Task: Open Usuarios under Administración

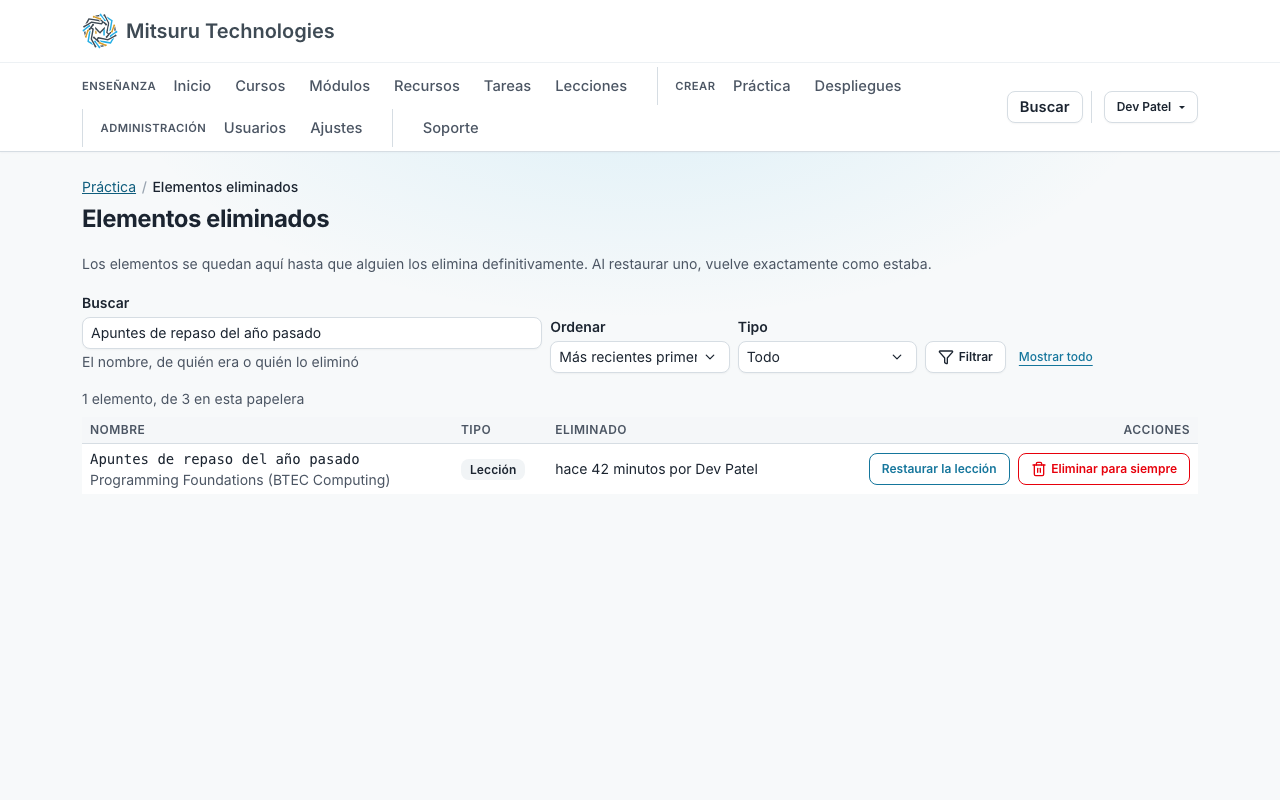Action: [x=255, y=128]
